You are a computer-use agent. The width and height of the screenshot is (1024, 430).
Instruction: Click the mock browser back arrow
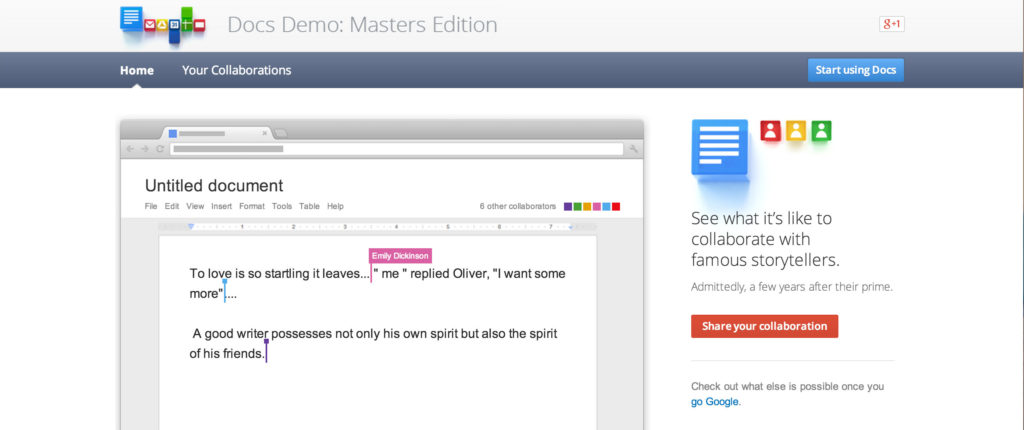(x=130, y=149)
